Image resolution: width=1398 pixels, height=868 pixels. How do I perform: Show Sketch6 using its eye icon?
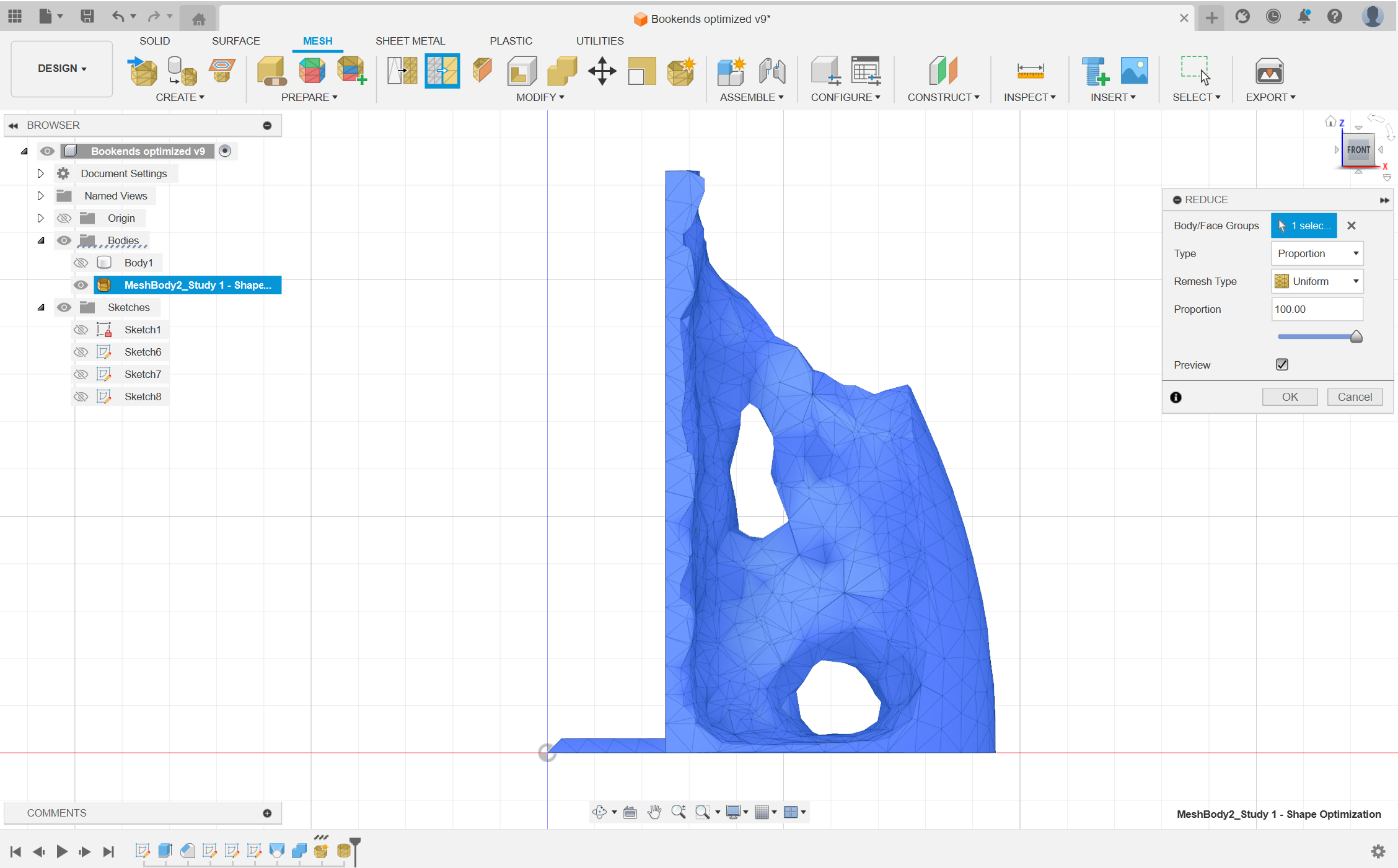pyautogui.click(x=81, y=352)
